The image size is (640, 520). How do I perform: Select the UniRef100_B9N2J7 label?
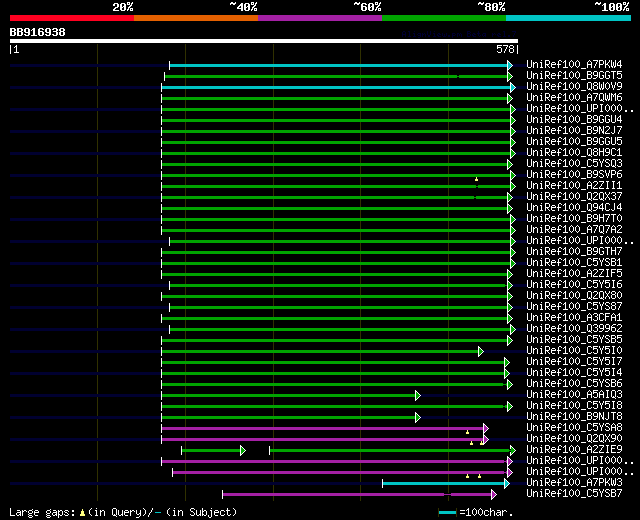pos(574,130)
